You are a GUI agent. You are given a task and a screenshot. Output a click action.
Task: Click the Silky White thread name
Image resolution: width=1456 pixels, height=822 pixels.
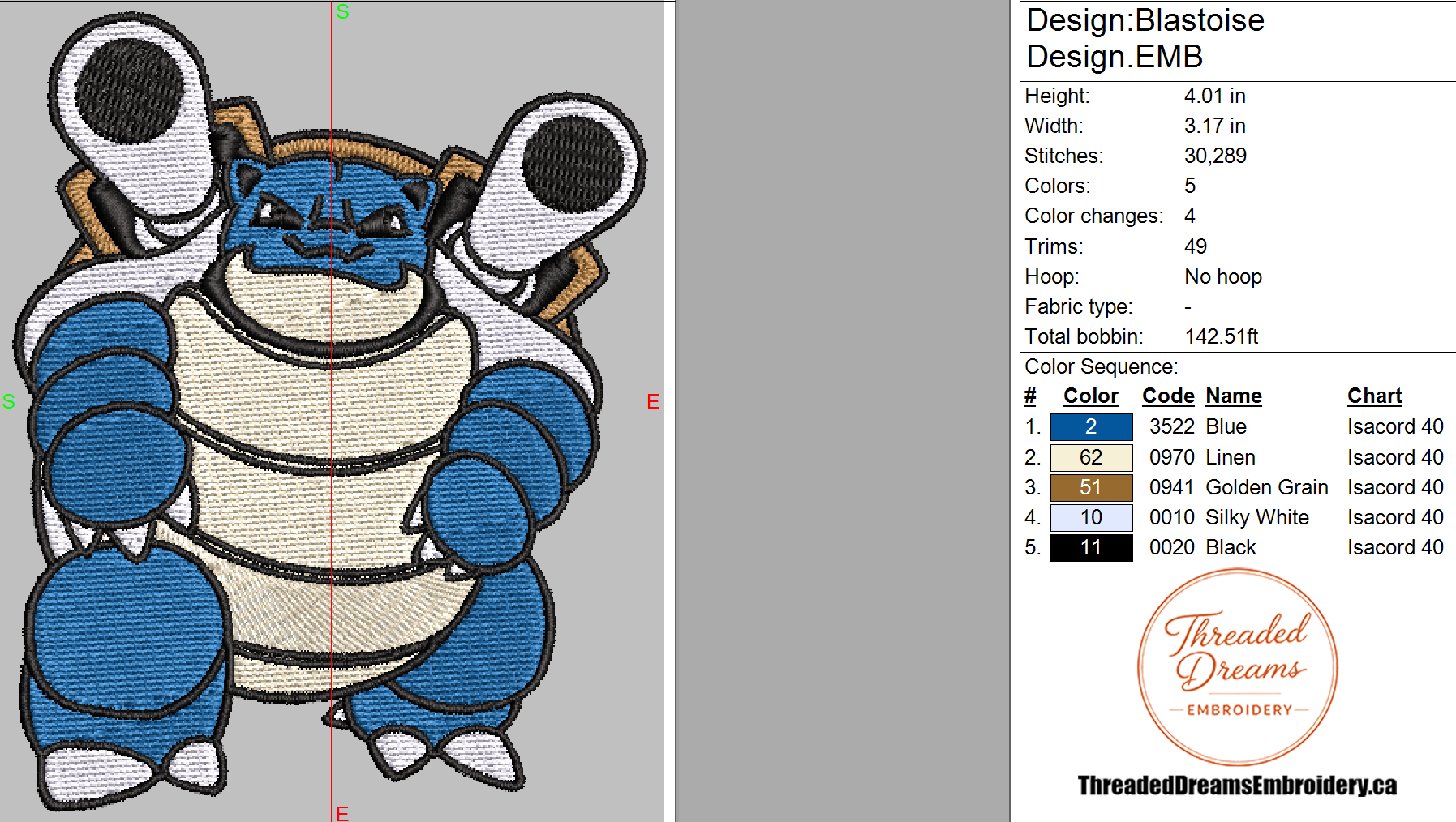[x=1257, y=517]
